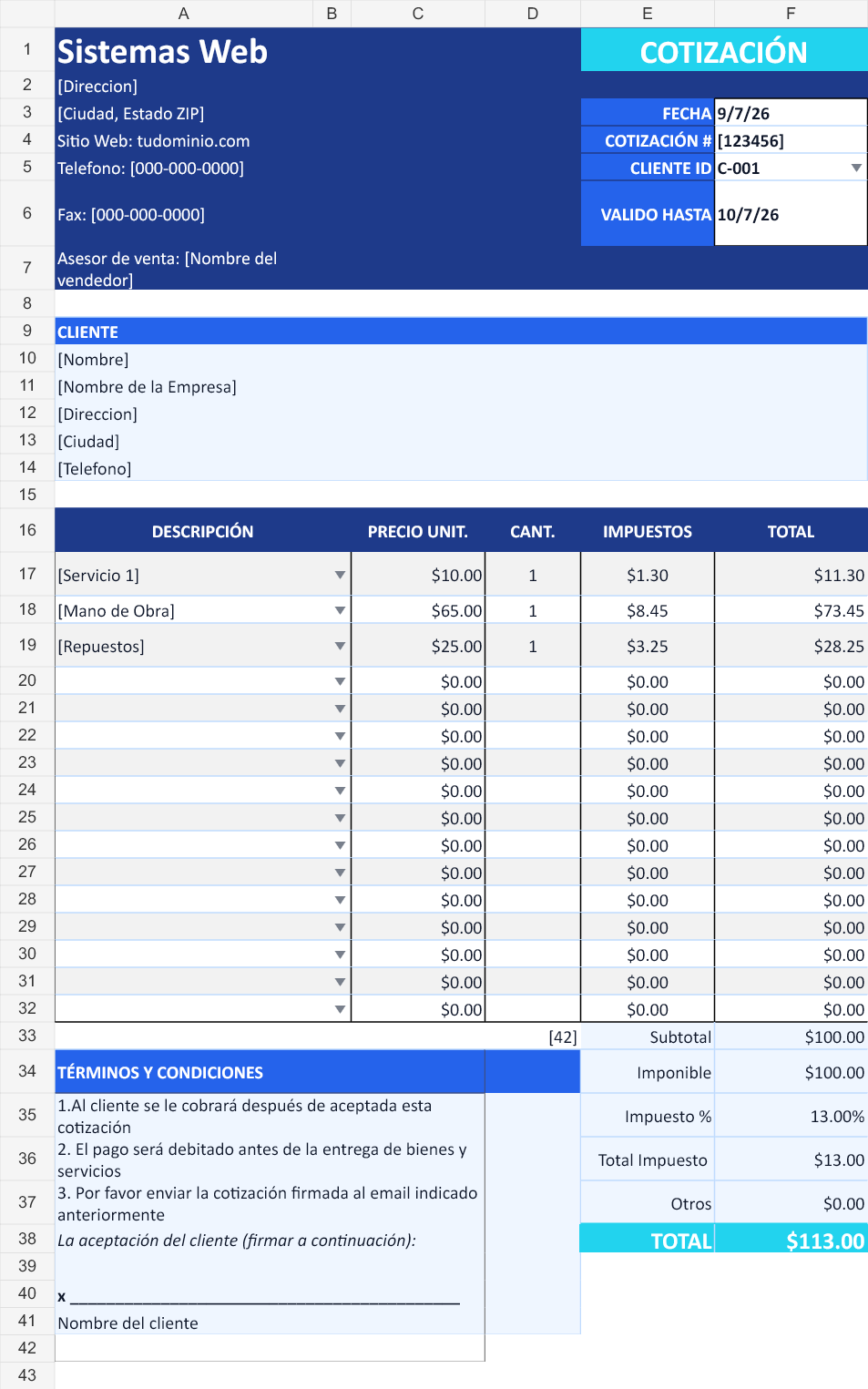Click the $10.00 unit price cell
The width and height of the screenshot is (868, 1389).
click(418, 575)
